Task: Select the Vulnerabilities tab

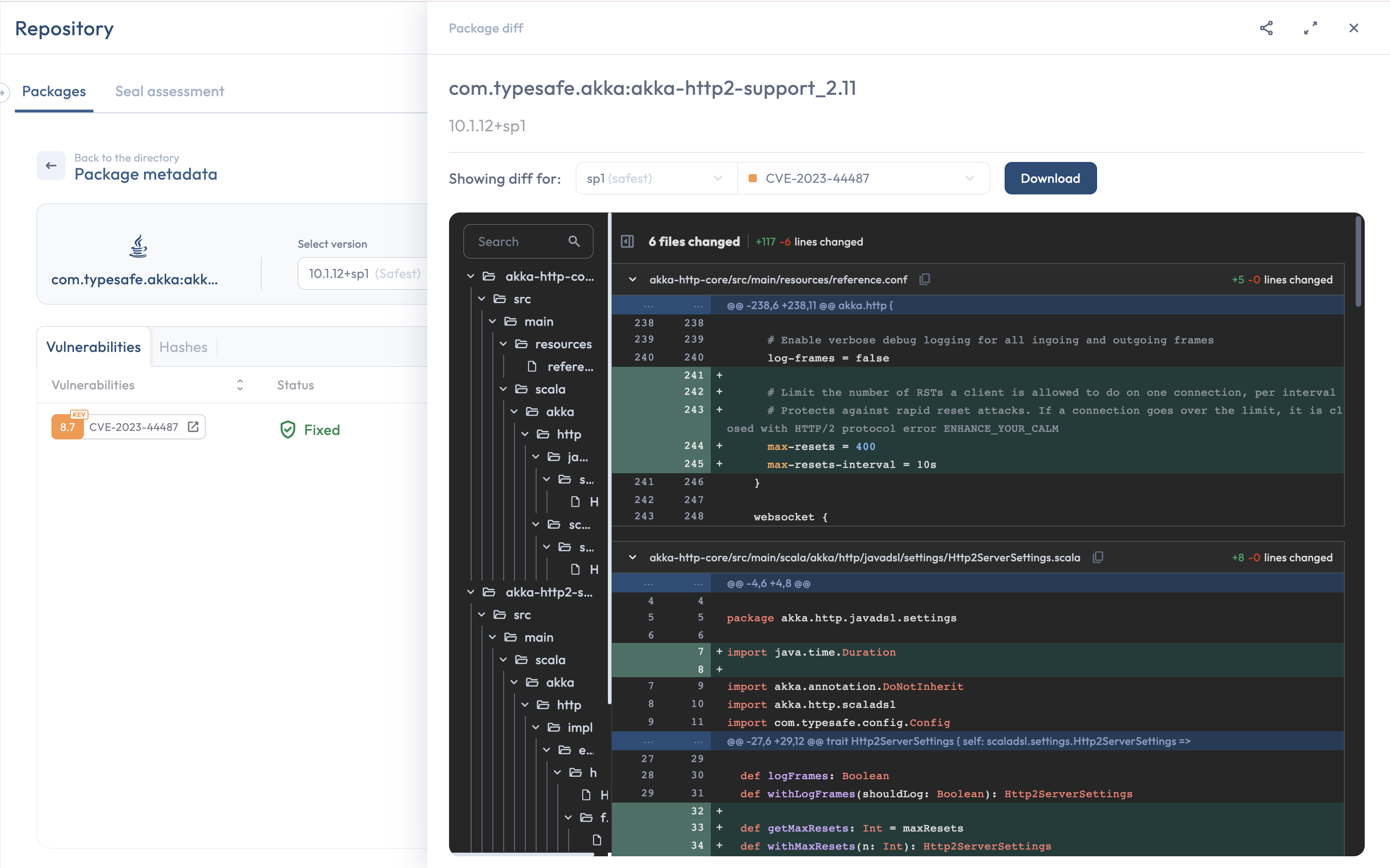Action: pyautogui.click(x=93, y=347)
